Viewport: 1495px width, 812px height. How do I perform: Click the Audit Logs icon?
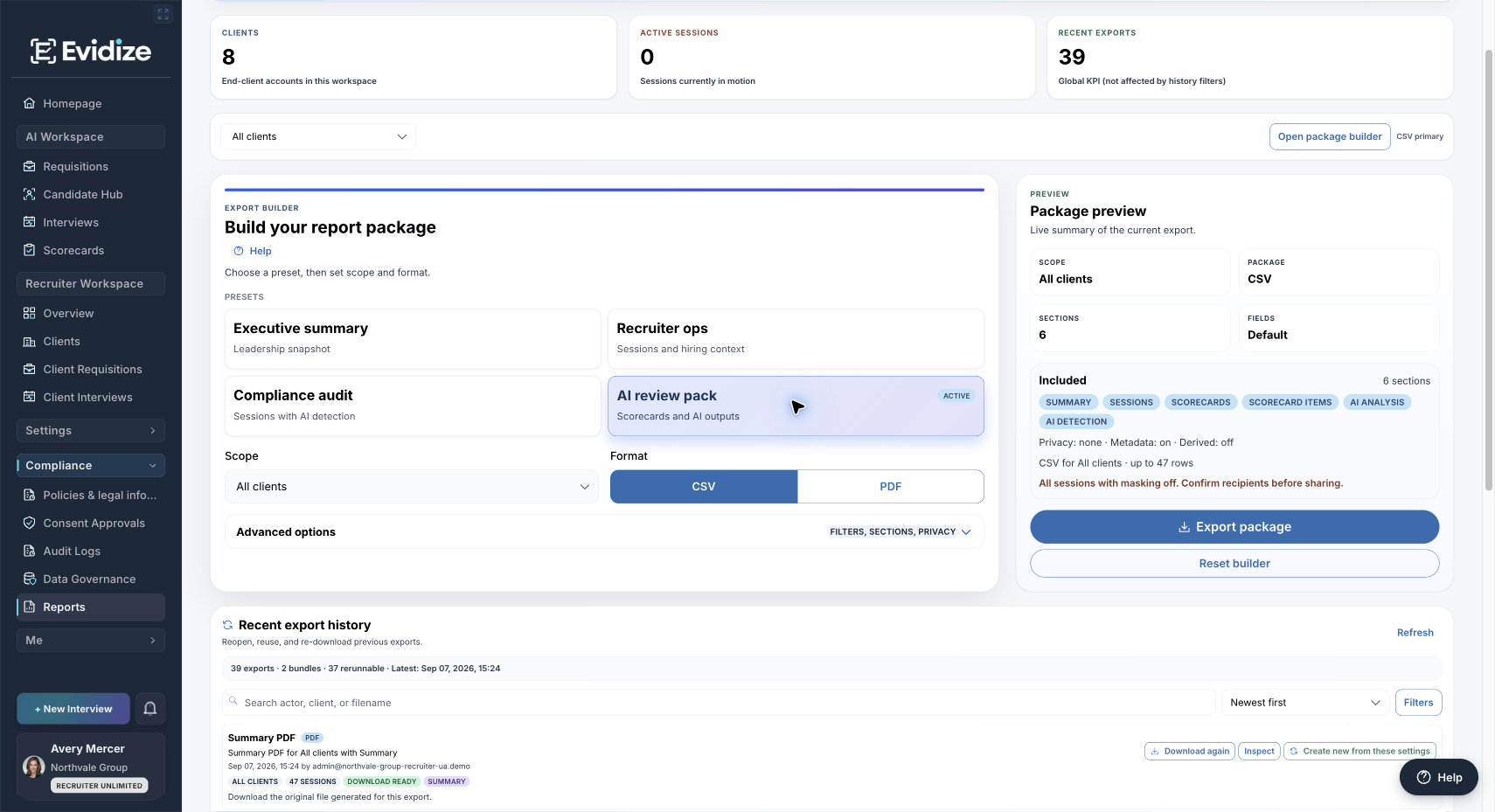30,551
